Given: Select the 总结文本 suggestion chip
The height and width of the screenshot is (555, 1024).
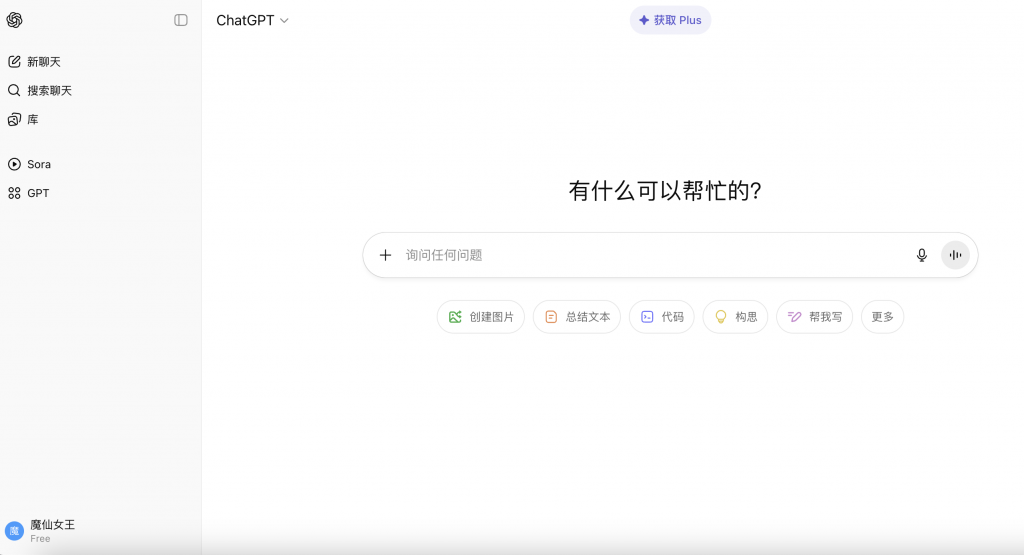Looking at the screenshot, I should (x=577, y=317).
